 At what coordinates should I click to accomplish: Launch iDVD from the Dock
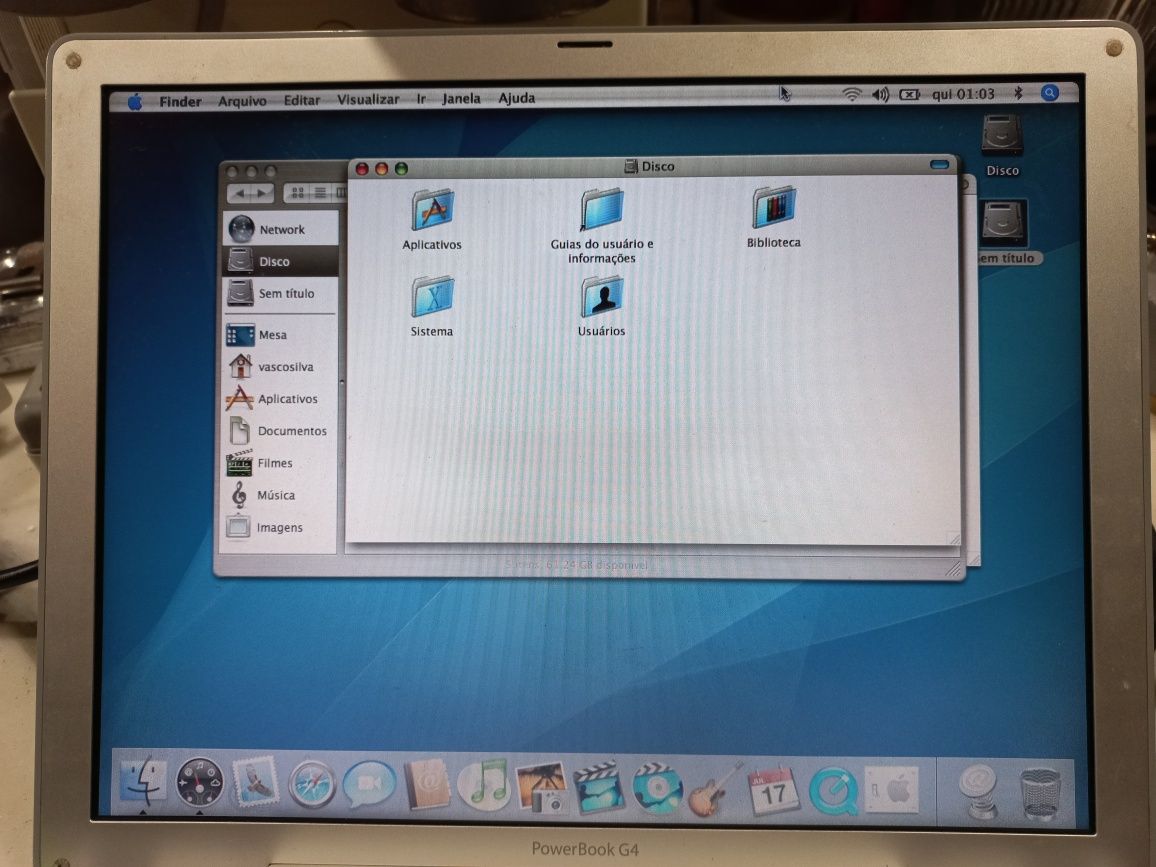coord(656,789)
